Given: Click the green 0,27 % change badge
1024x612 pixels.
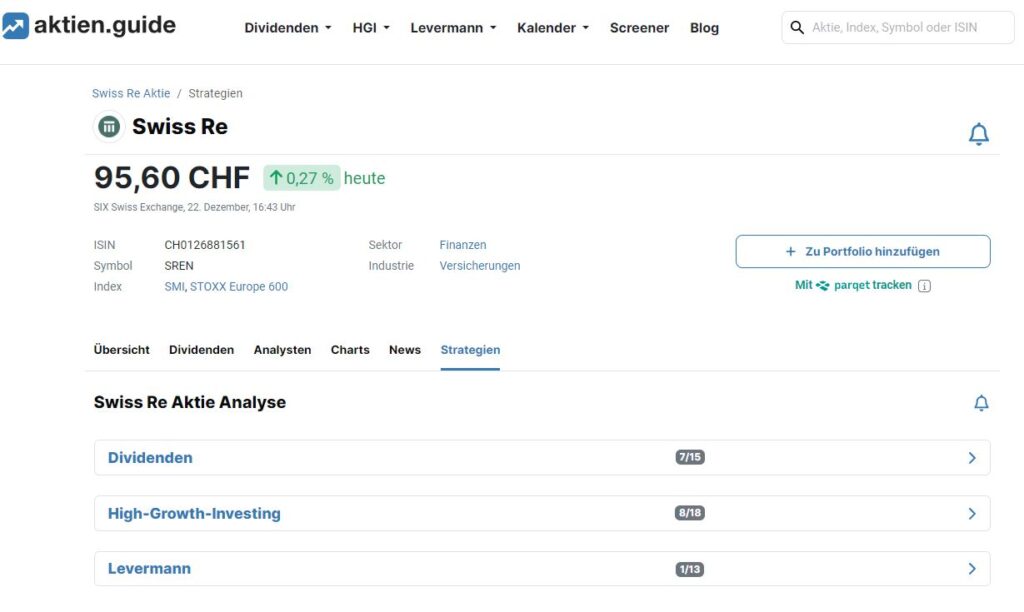Looking at the screenshot, I should (x=302, y=178).
